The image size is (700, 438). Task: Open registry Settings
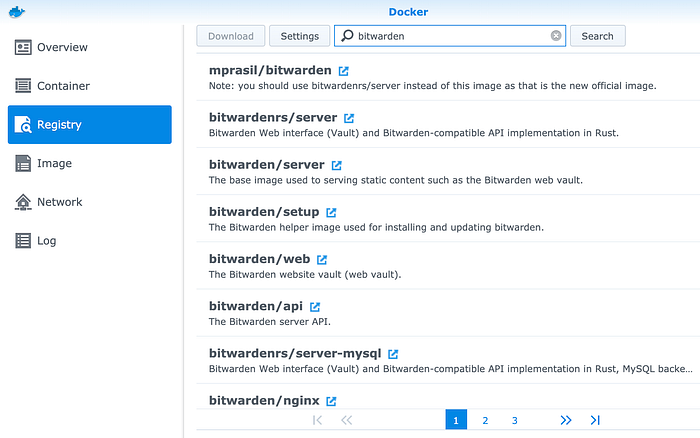300,36
